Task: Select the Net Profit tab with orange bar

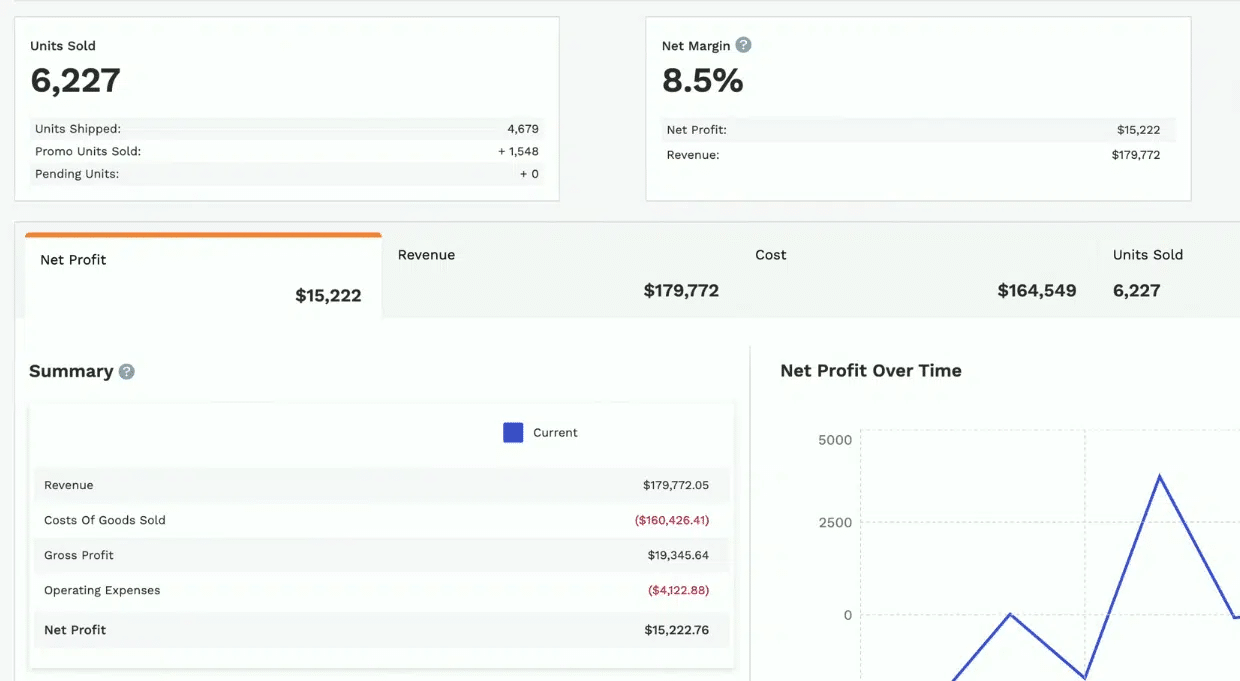Action: [203, 277]
